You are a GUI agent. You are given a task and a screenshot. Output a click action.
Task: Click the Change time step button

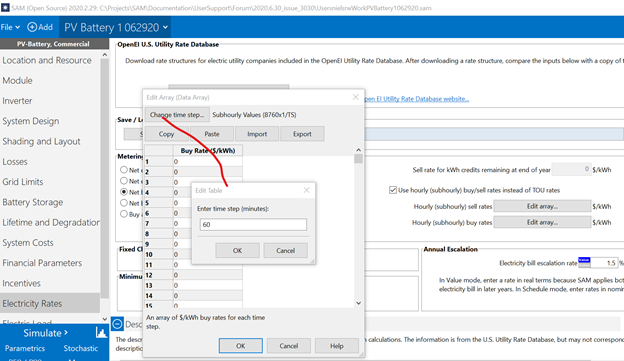click(177, 115)
